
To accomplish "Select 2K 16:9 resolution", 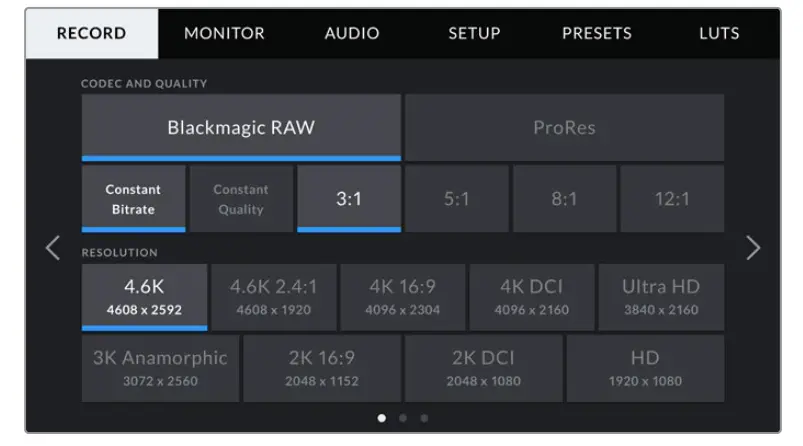I will (x=322, y=369).
